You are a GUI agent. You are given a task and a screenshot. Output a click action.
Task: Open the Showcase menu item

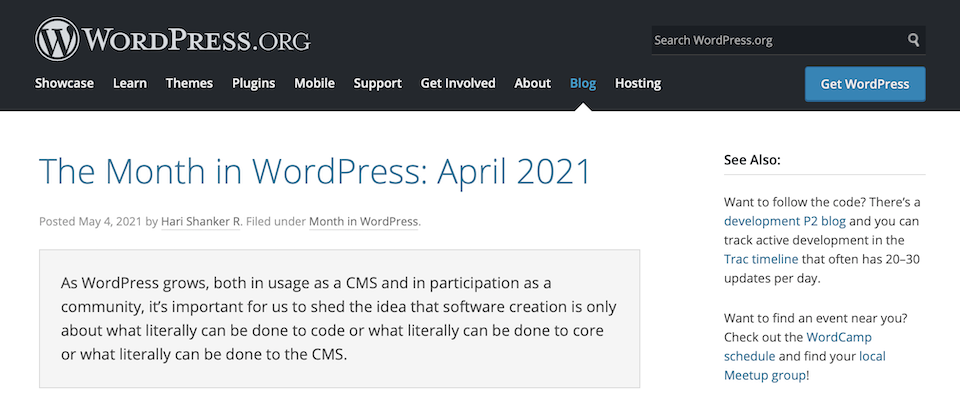[x=64, y=83]
